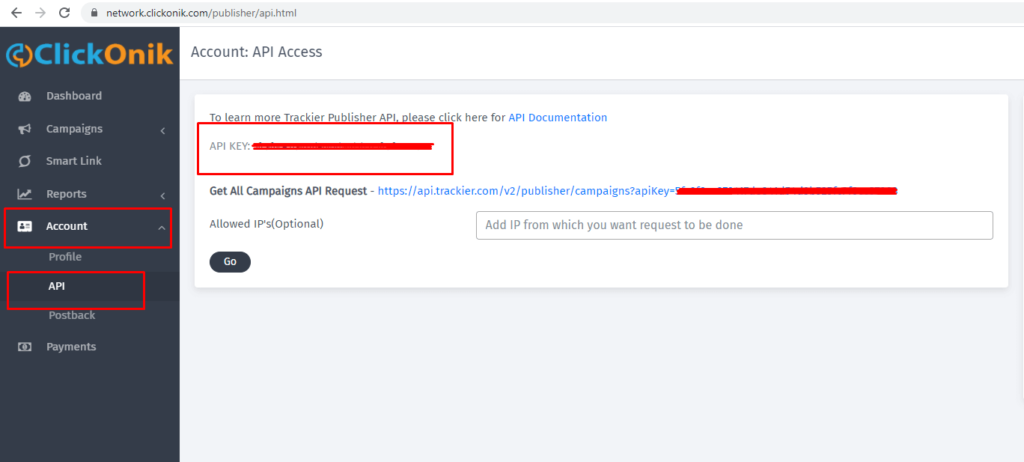
Task: Reload the page with the refresh icon
Action: tap(65, 13)
